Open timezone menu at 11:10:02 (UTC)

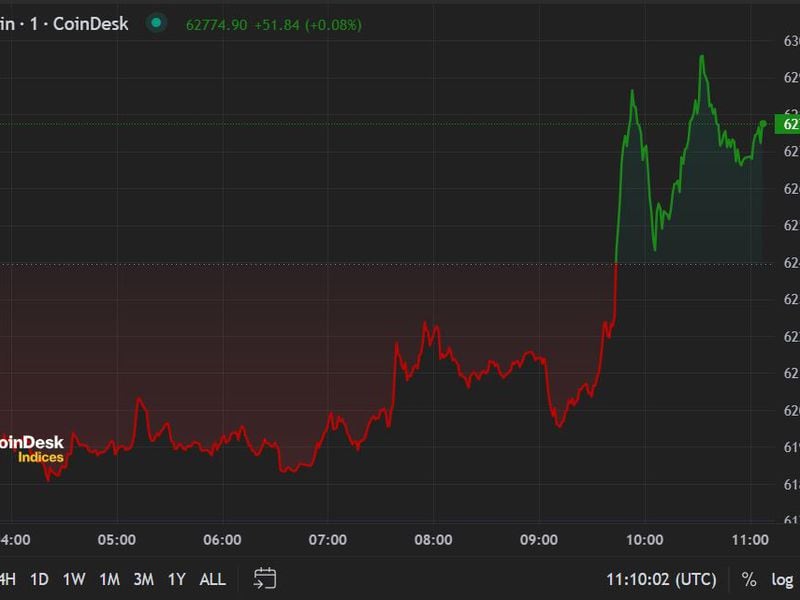[x=662, y=579]
